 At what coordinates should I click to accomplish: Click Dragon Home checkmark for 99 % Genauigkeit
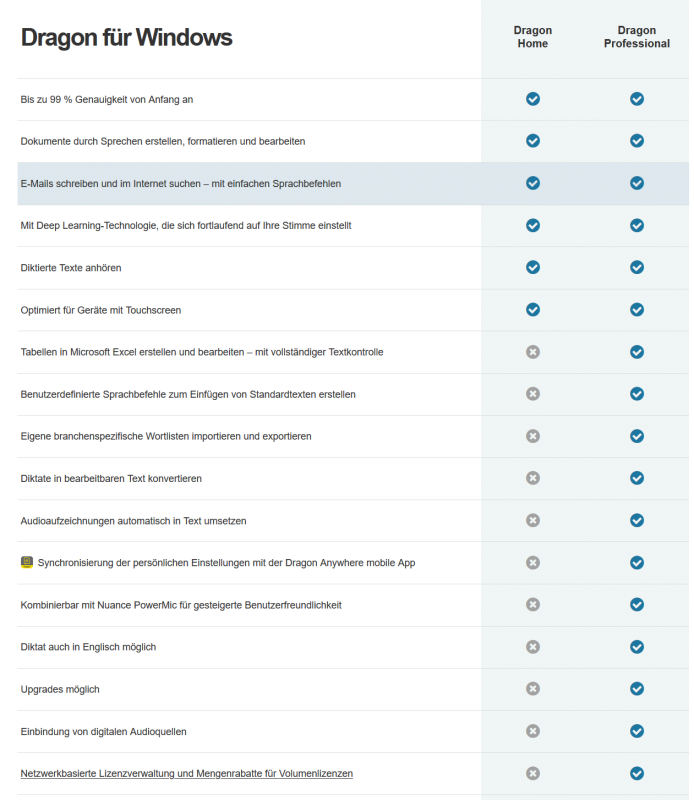coord(533,99)
